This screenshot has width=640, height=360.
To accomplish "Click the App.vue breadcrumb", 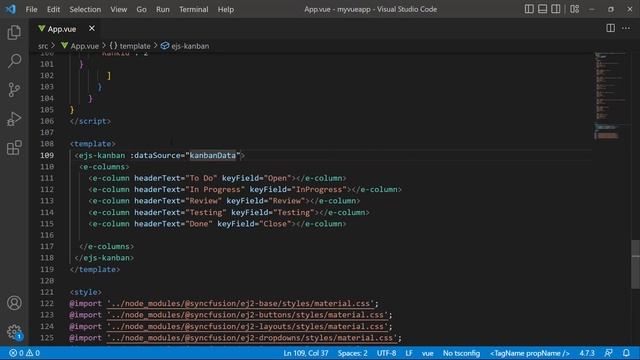I will 80,46.
